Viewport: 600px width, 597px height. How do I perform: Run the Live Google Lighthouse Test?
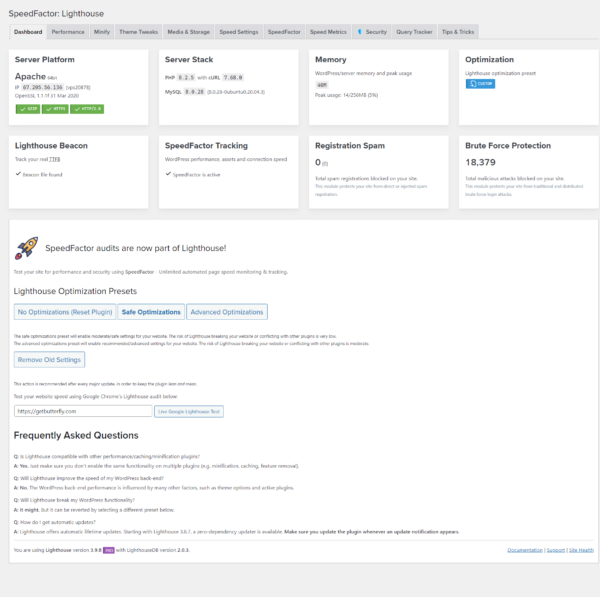(x=189, y=411)
